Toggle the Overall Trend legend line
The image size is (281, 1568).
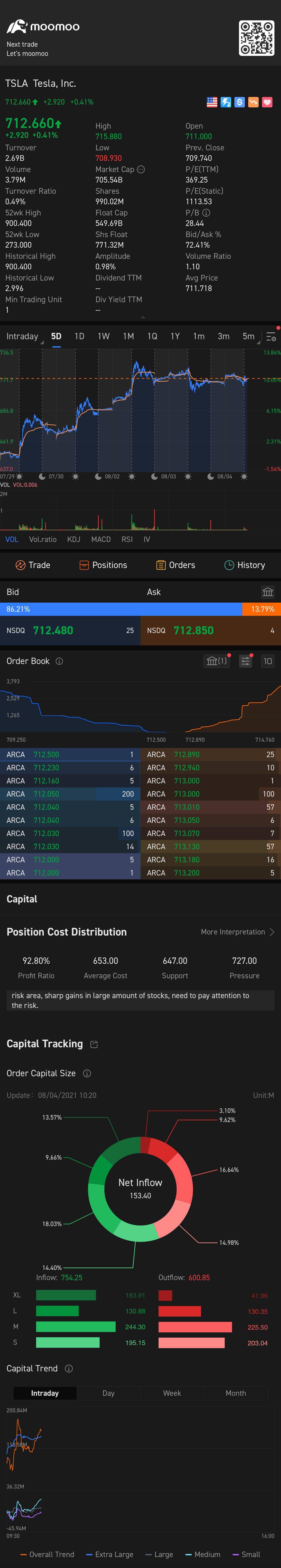click(x=47, y=1555)
